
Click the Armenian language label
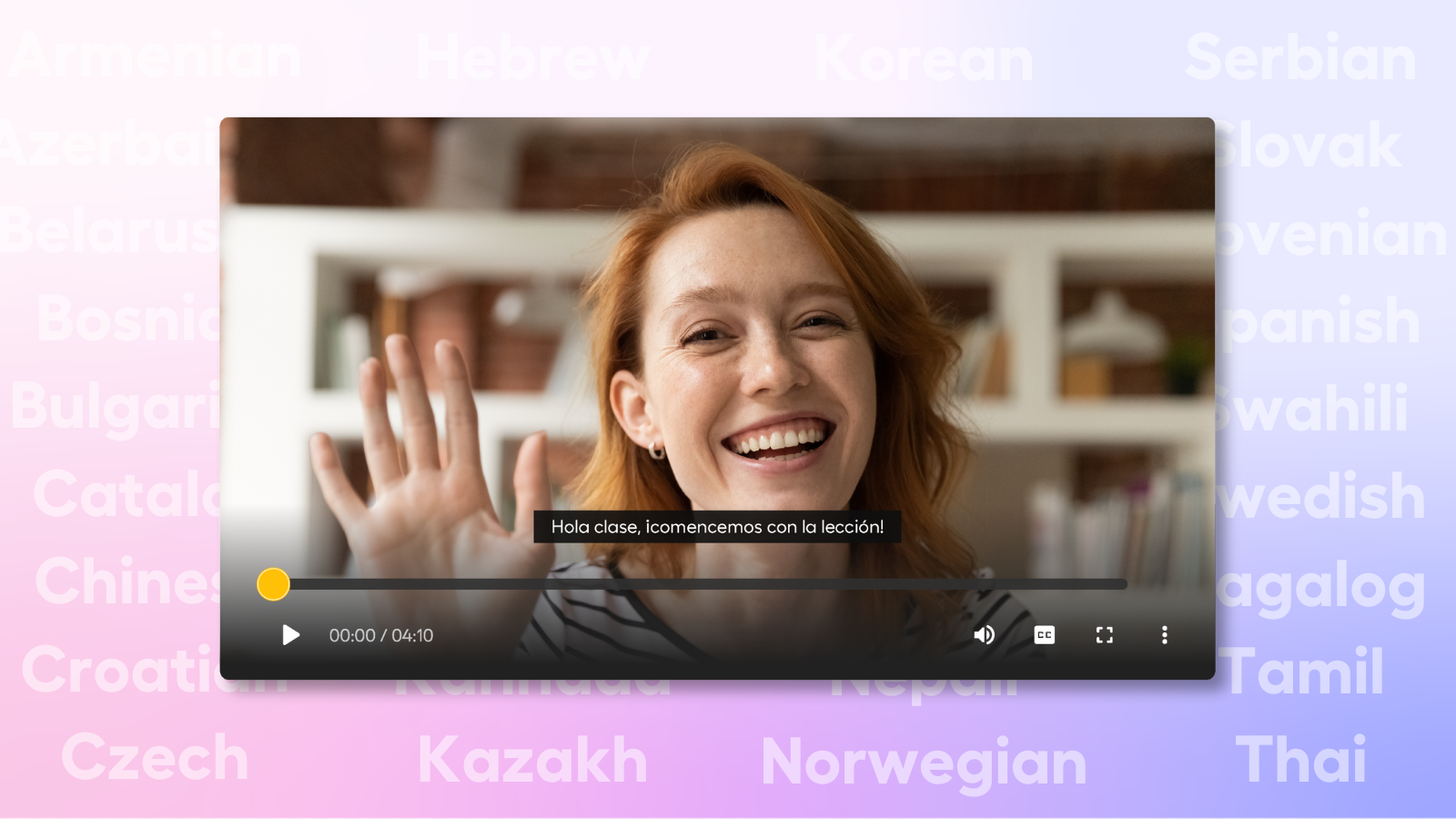pos(155,56)
